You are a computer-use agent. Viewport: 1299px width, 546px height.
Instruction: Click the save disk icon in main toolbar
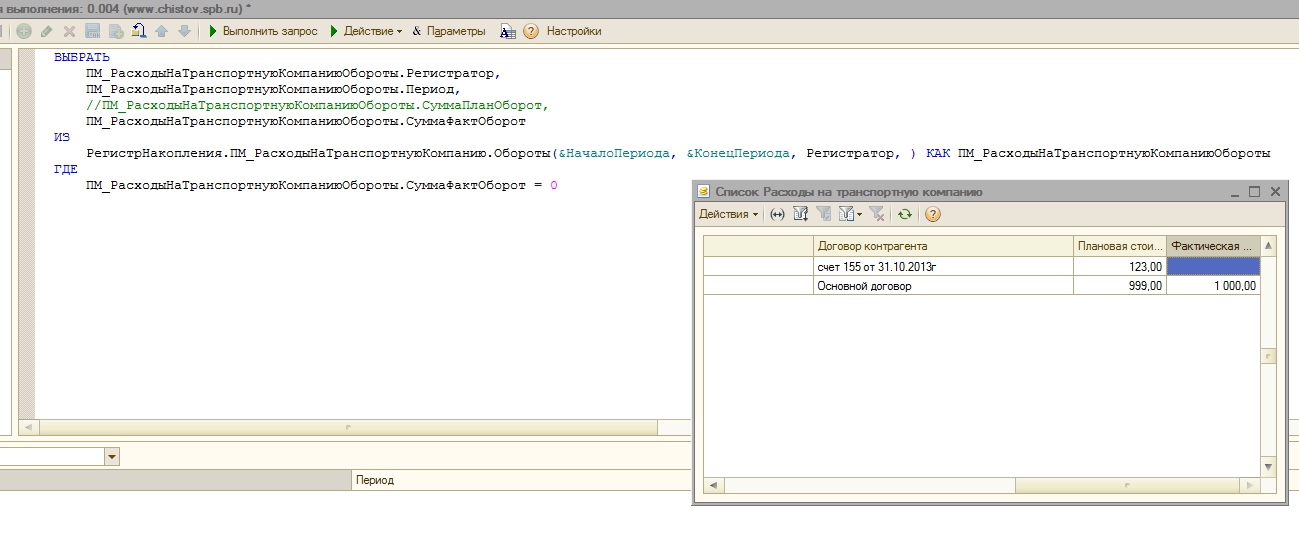93,31
